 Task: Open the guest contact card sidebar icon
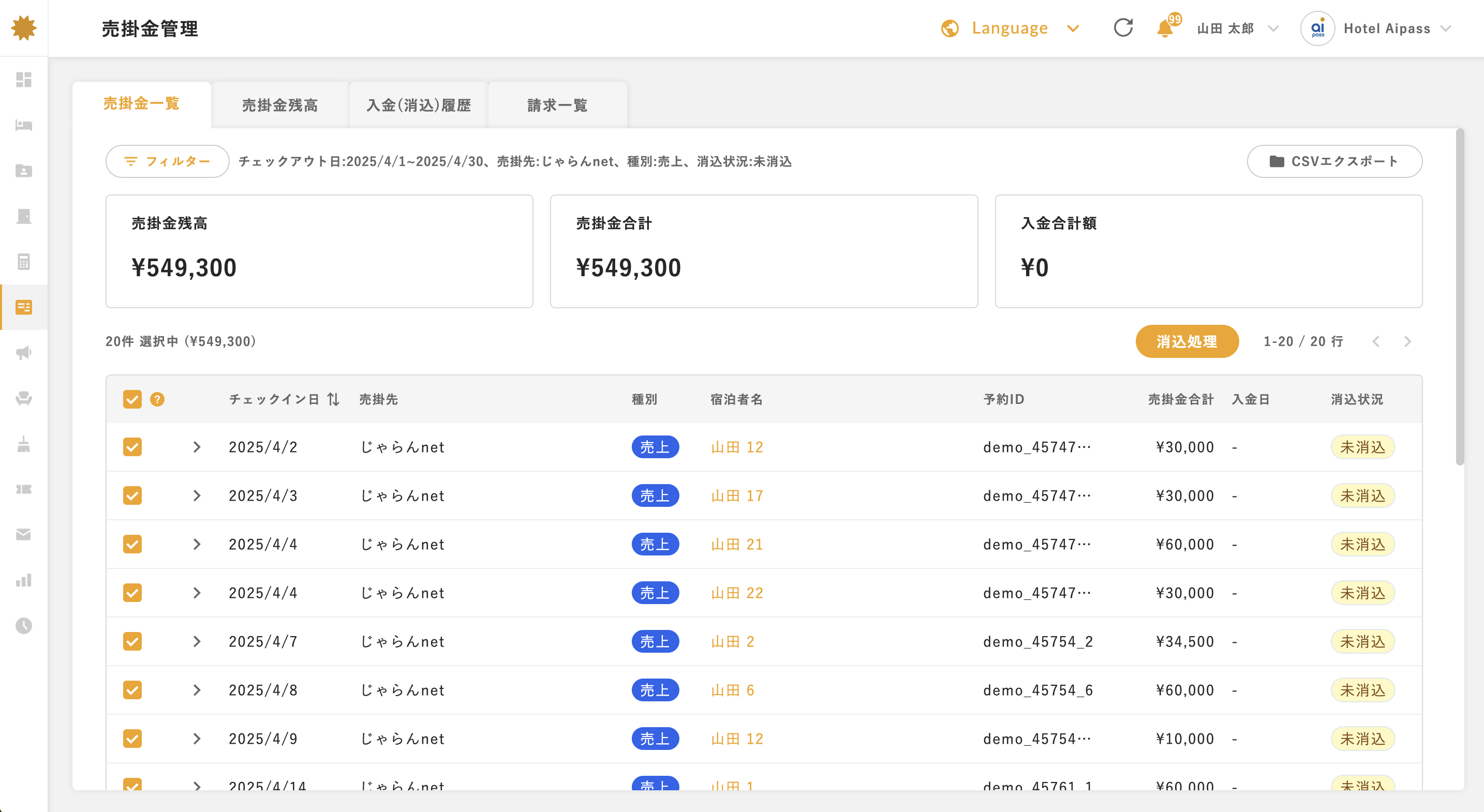tap(24, 171)
